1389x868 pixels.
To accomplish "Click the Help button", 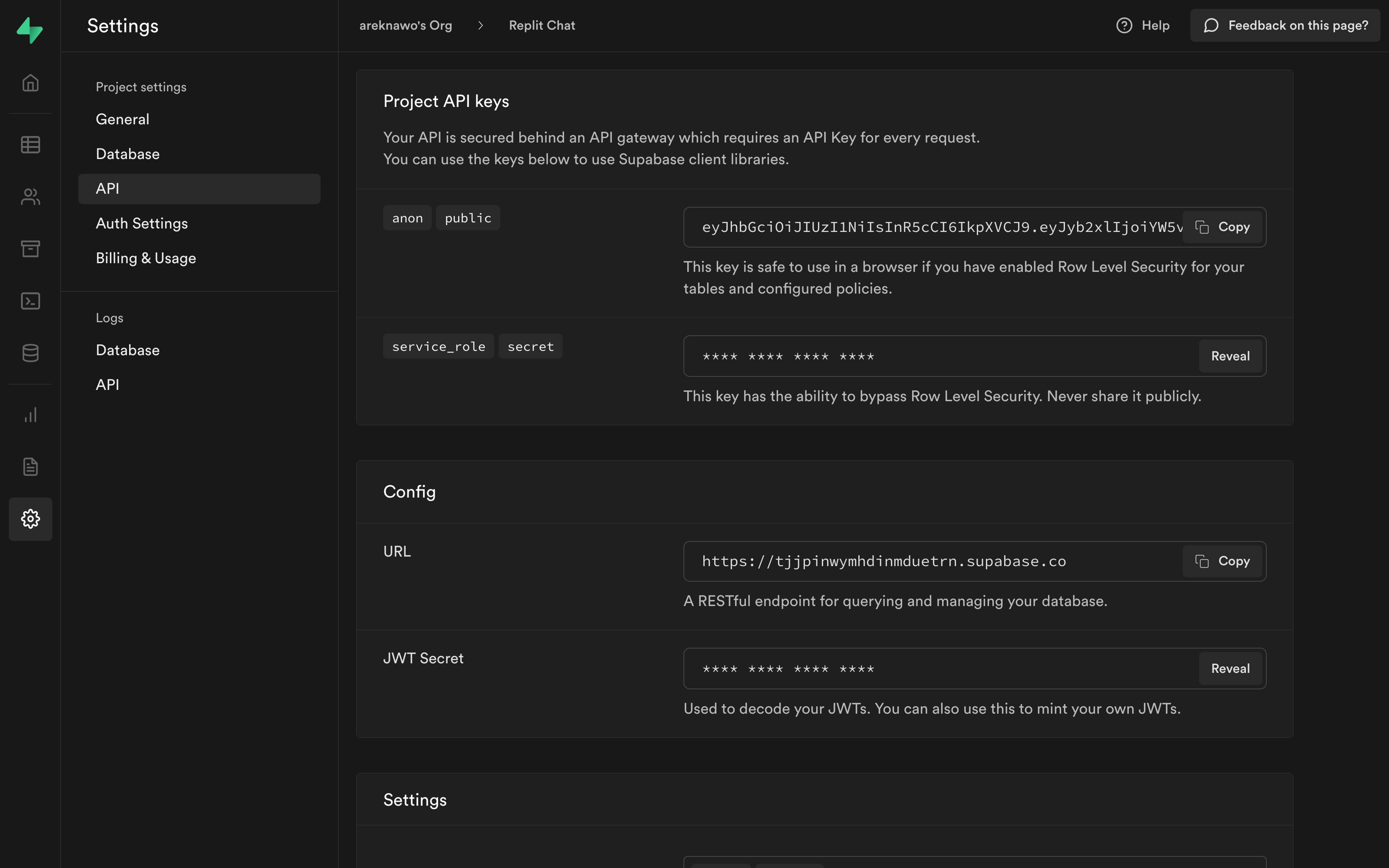I will coord(1143,26).
